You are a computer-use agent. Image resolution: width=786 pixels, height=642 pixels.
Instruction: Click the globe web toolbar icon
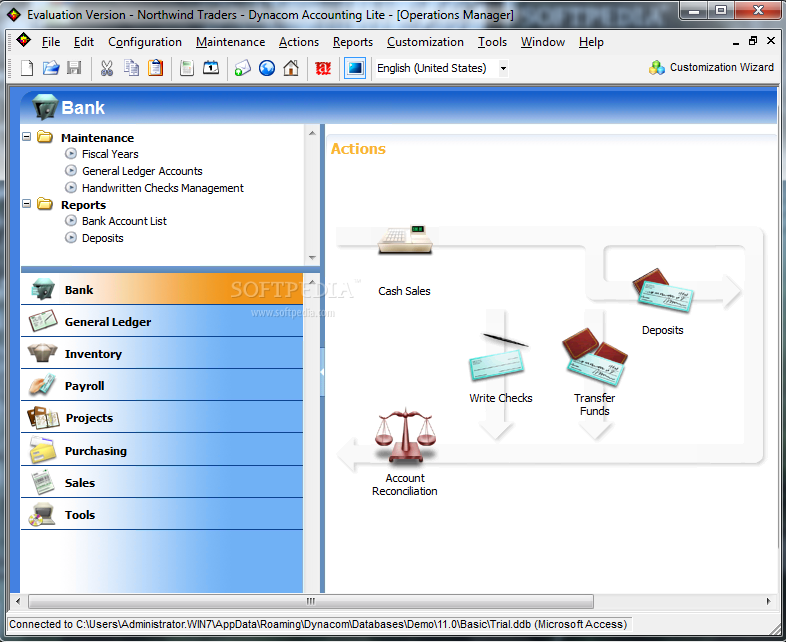point(267,68)
